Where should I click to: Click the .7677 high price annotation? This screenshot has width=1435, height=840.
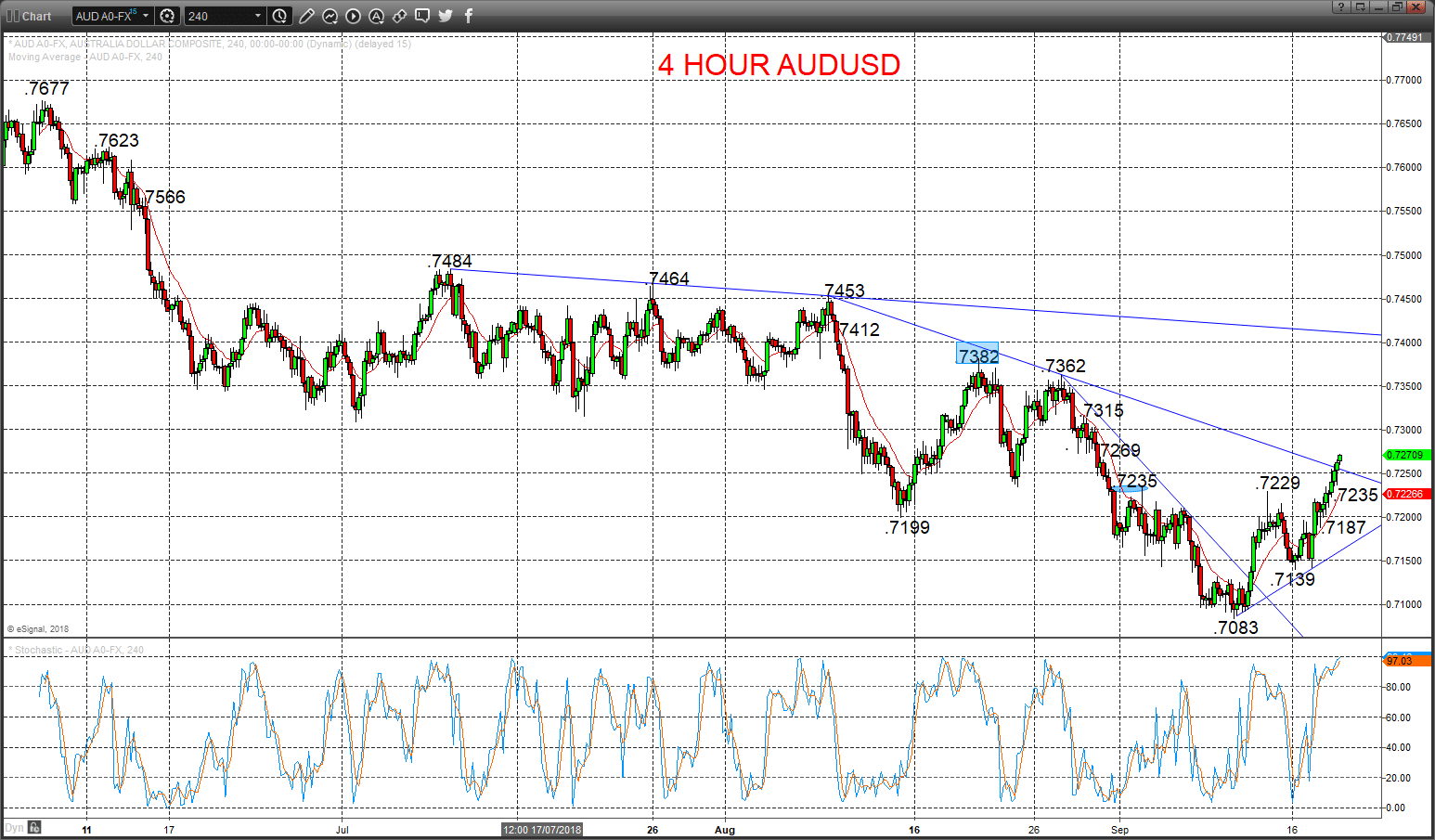click(46, 89)
